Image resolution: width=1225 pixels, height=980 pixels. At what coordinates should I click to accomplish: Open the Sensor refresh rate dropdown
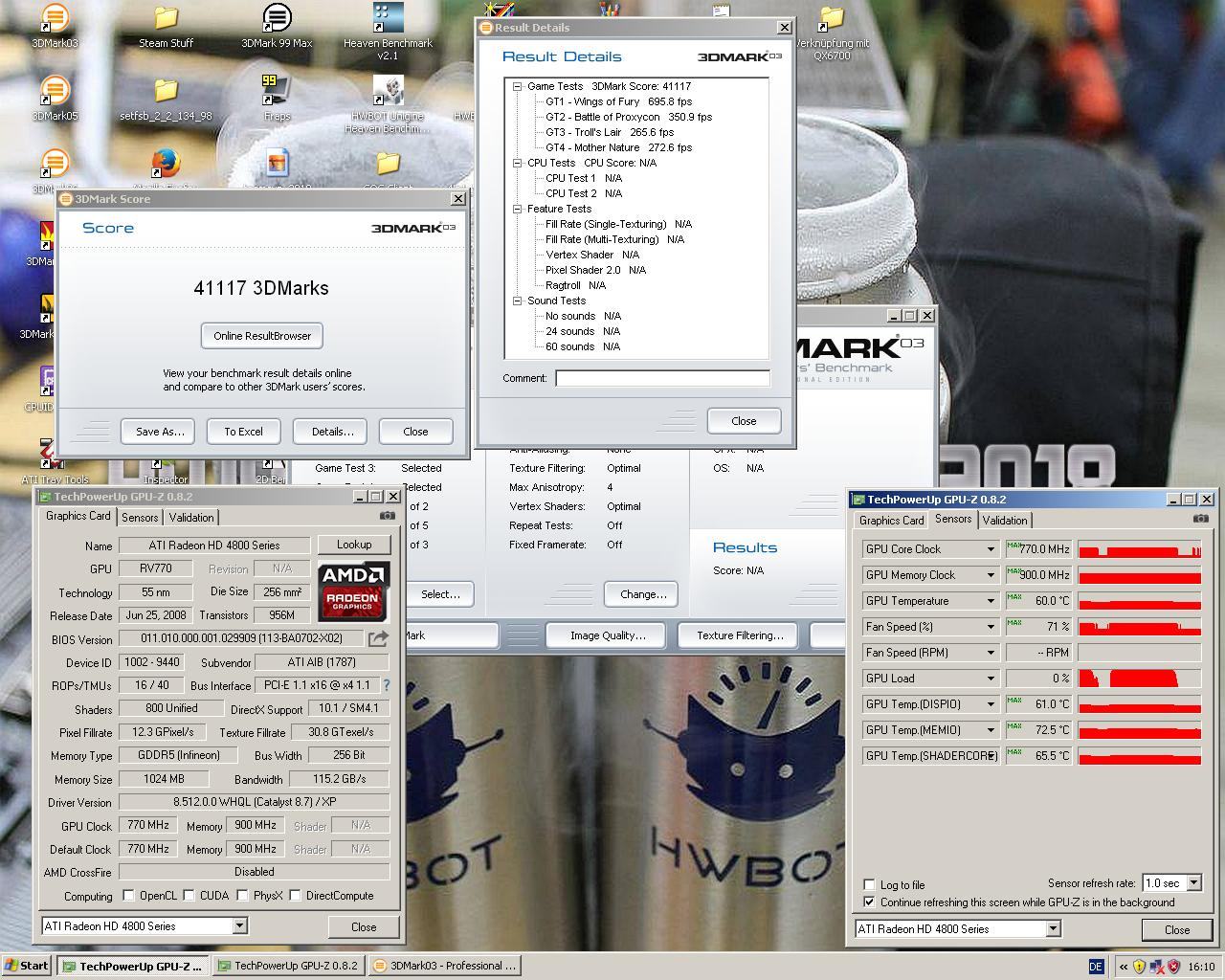pos(1193,883)
